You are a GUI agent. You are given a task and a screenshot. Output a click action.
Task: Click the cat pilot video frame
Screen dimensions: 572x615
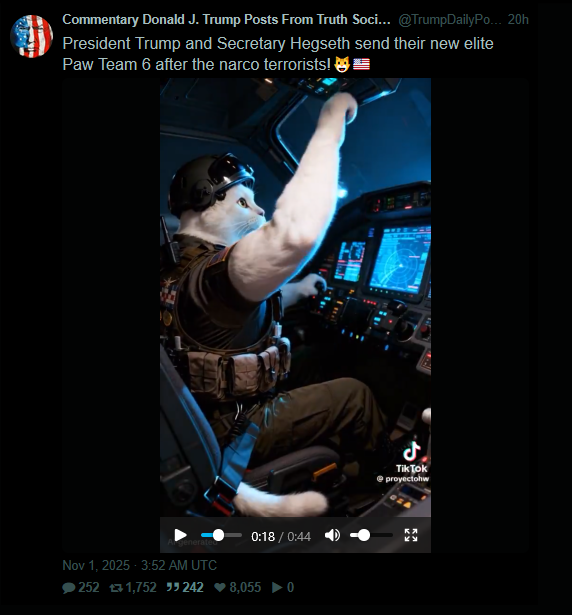tap(295, 297)
